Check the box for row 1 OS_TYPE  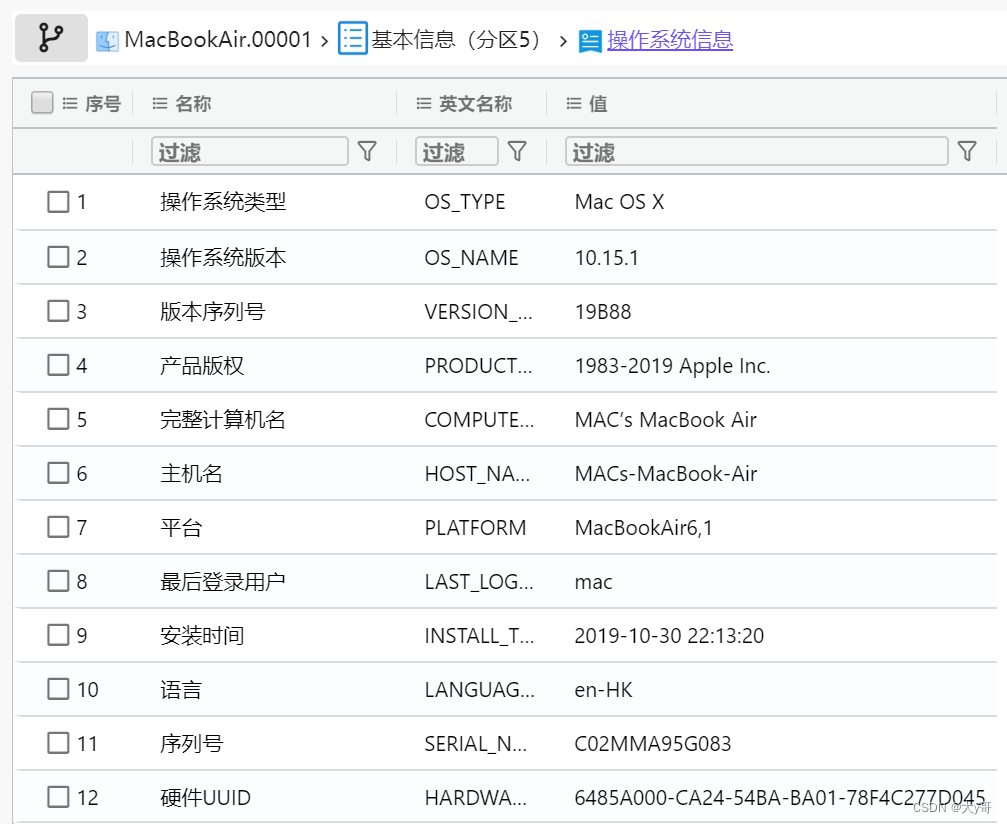(x=58, y=202)
